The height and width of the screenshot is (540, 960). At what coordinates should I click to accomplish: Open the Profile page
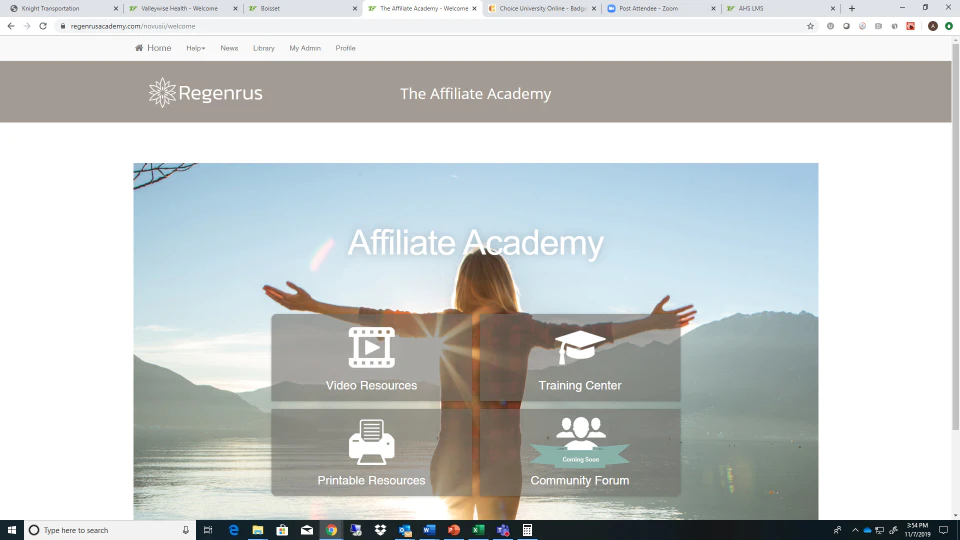[345, 48]
